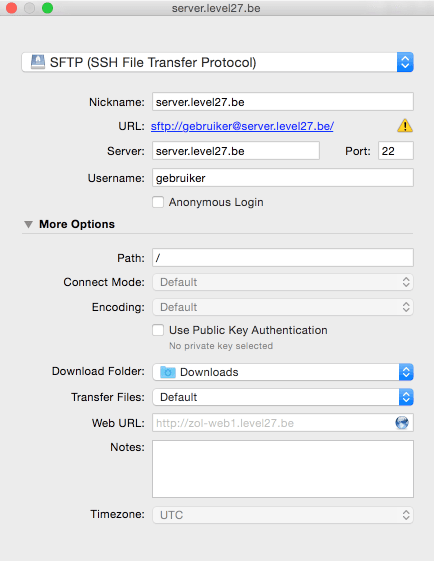Click the globe icon in Web URL field
Screen dimensions: 434x561
[x=402, y=423]
